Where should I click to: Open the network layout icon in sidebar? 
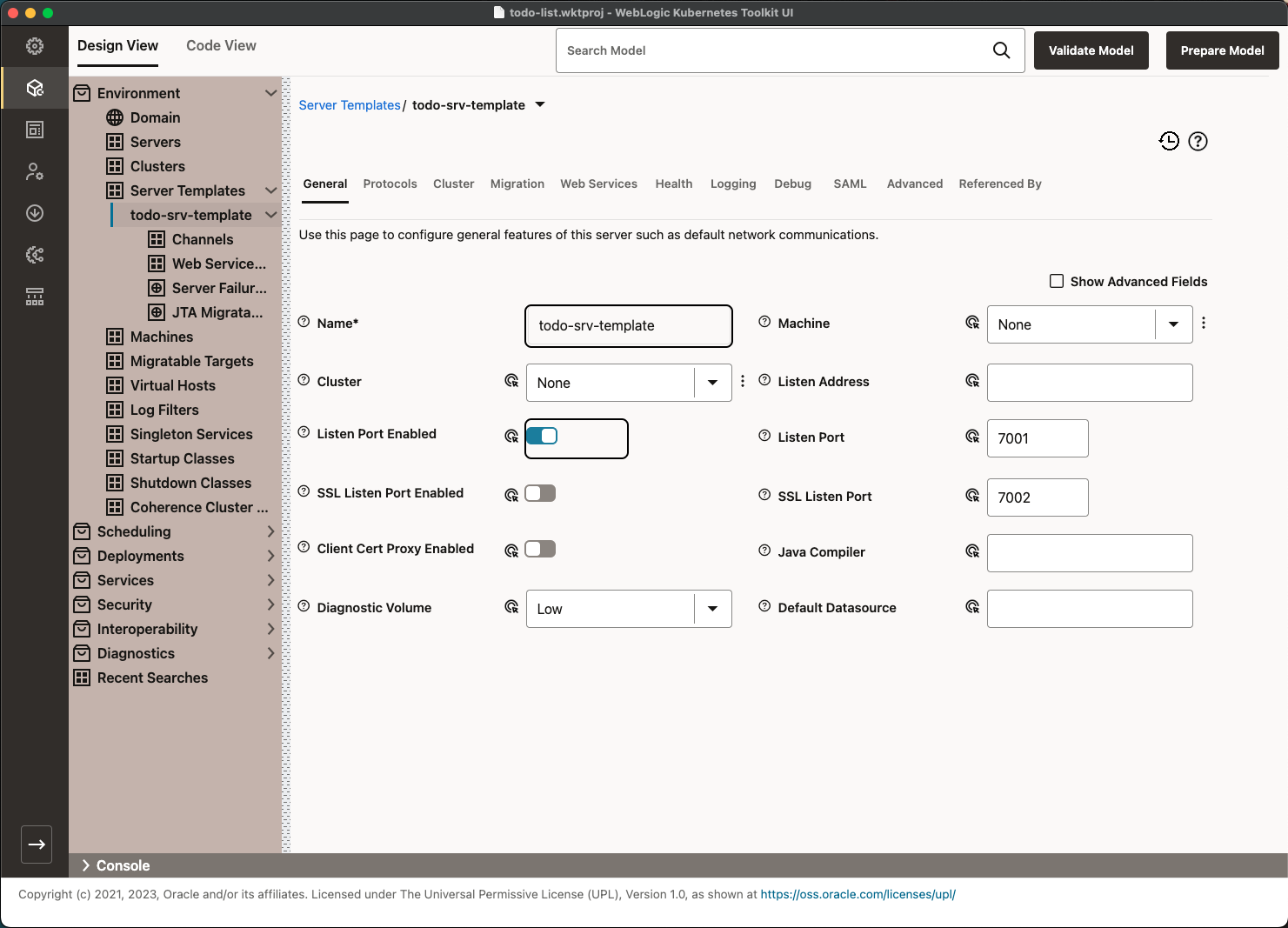(x=35, y=297)
